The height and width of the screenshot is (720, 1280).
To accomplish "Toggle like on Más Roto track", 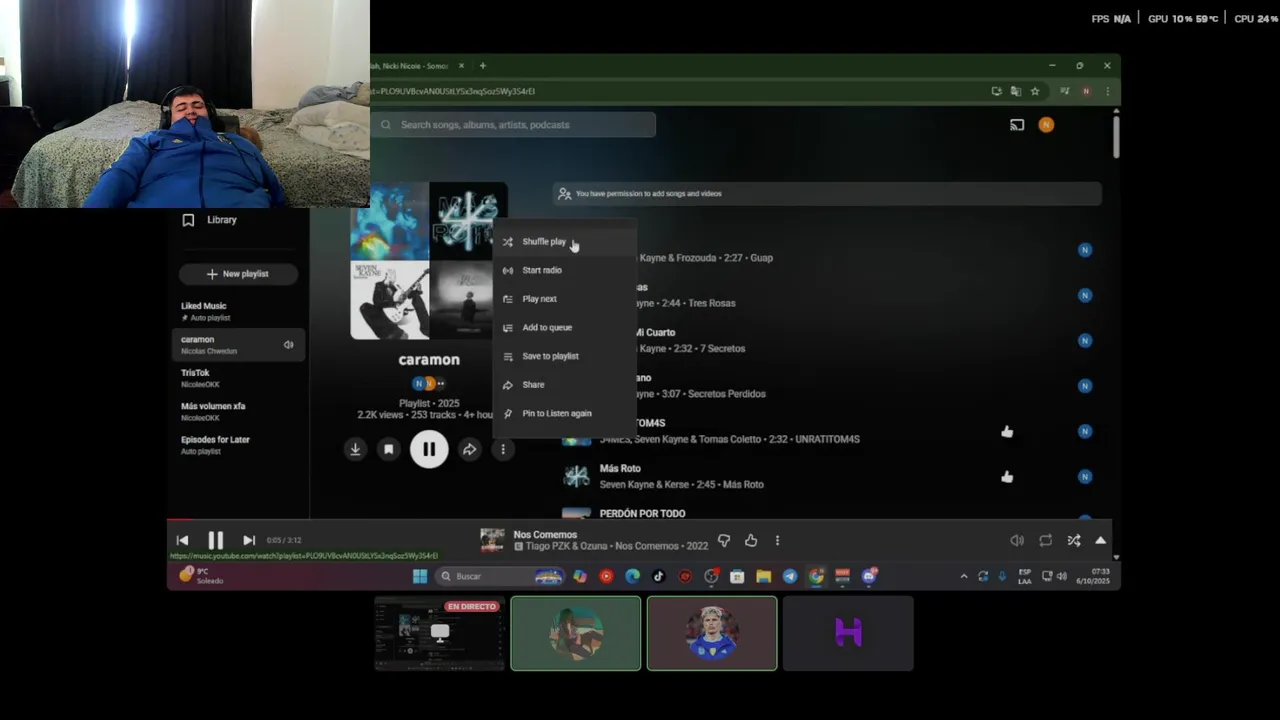I will [x=1007, y=477].
